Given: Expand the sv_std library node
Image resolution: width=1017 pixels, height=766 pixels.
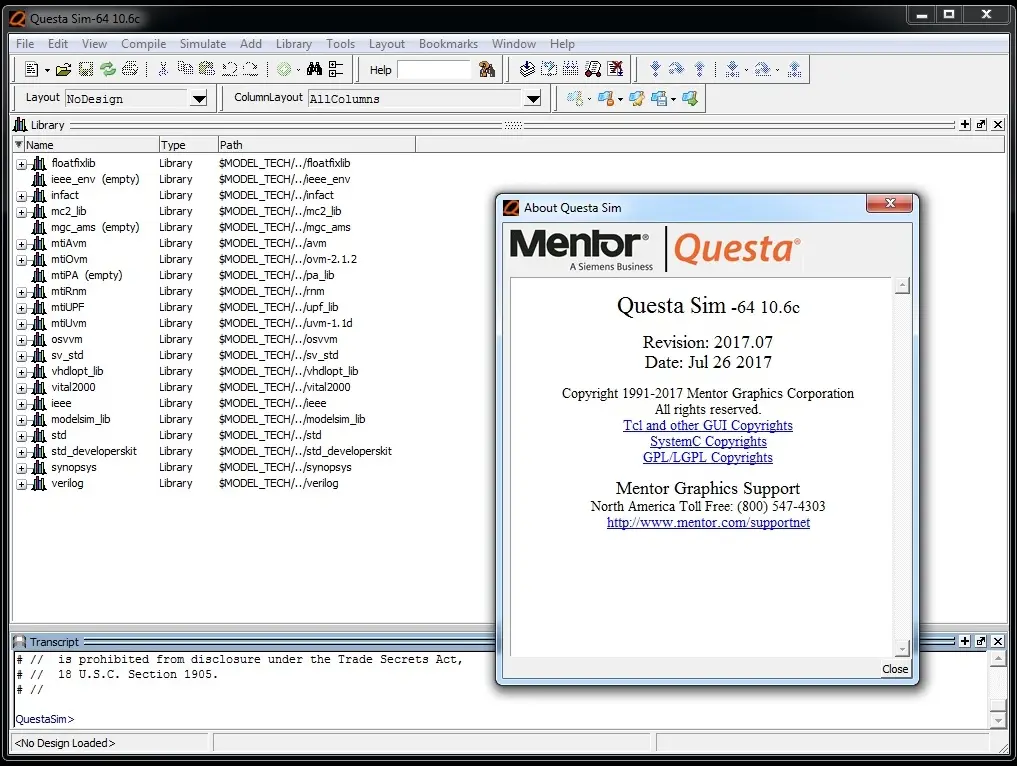Looking at the screenshot, I should pos(21,356).
